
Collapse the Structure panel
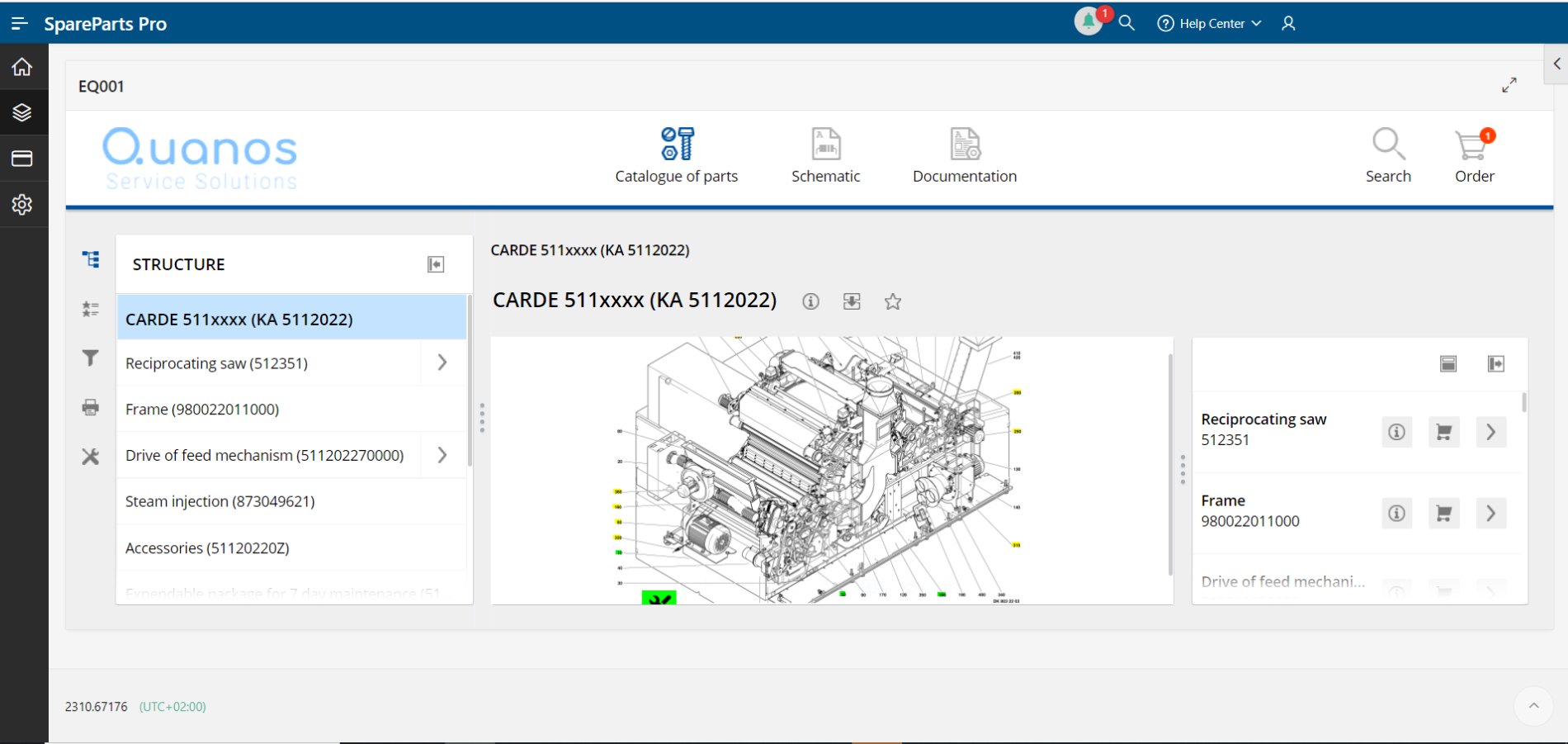[x=436, y=264]
